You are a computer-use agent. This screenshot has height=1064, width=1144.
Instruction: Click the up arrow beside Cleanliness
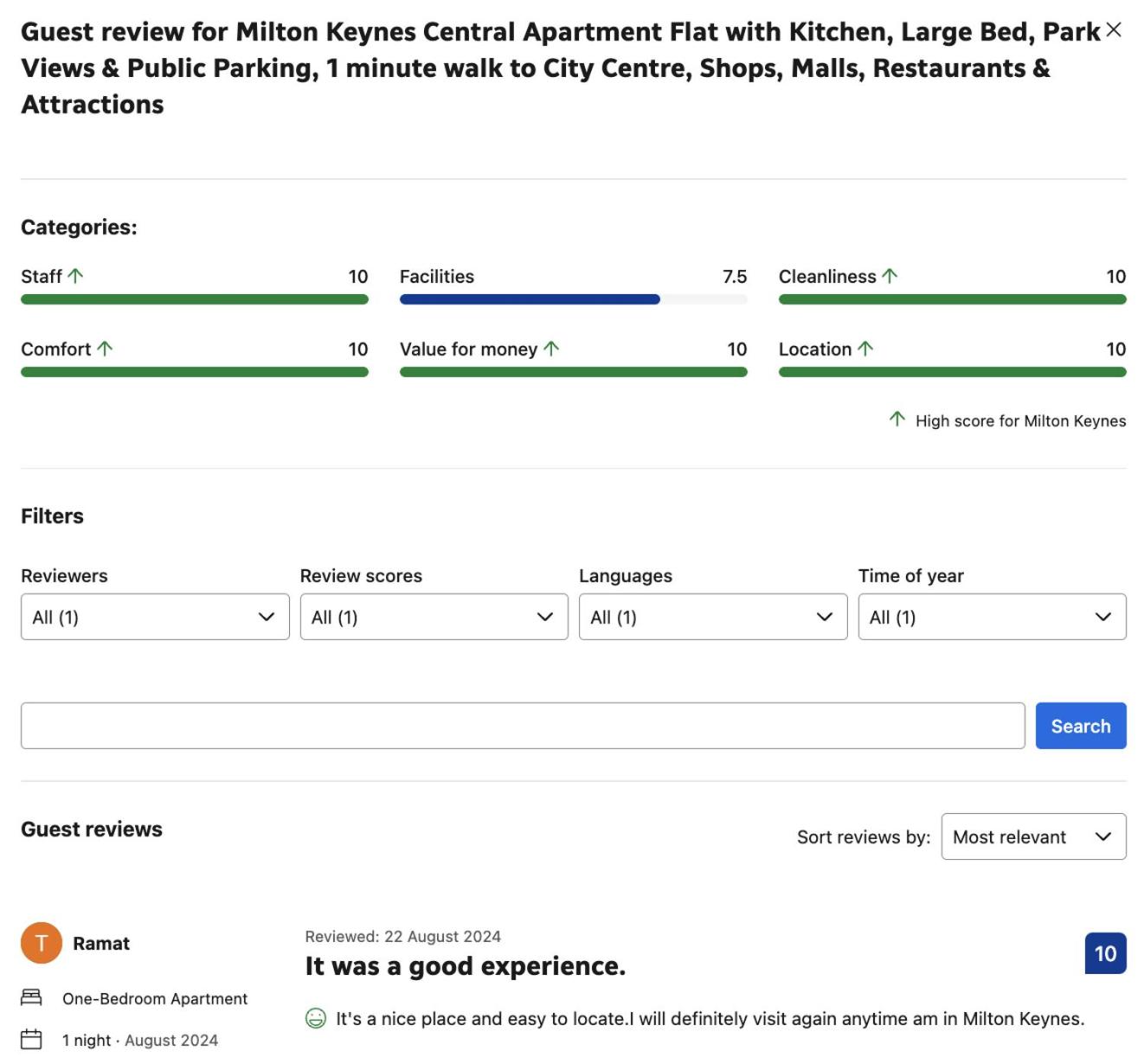890,276
